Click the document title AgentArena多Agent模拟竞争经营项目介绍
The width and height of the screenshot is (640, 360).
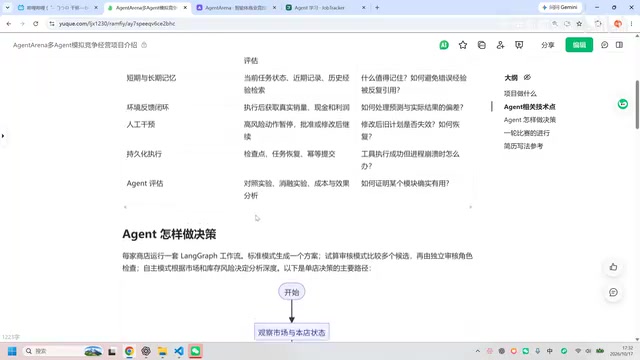pos(75,45)
